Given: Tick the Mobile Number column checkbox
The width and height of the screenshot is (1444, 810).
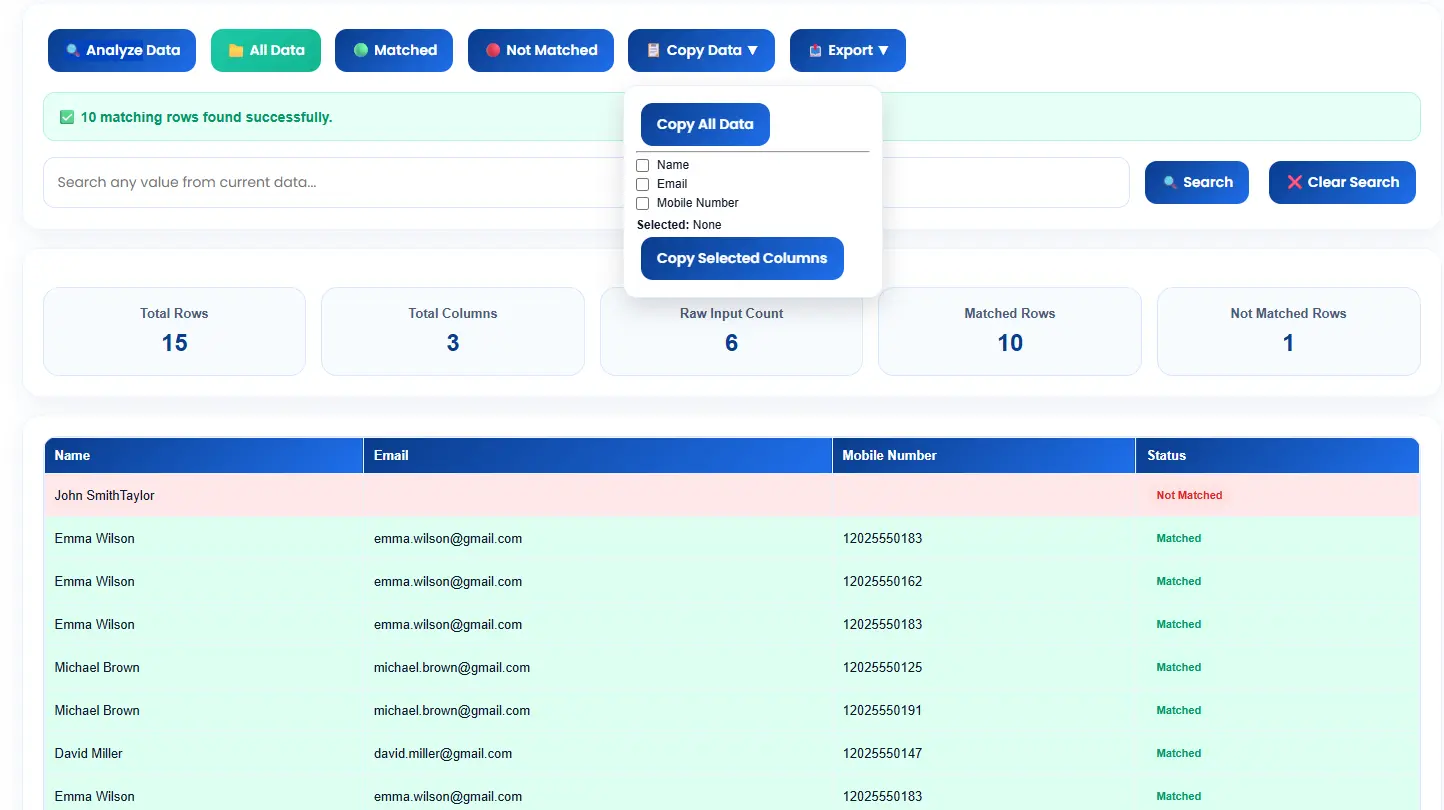Looking at the screenshot, I should pos(643,203).
